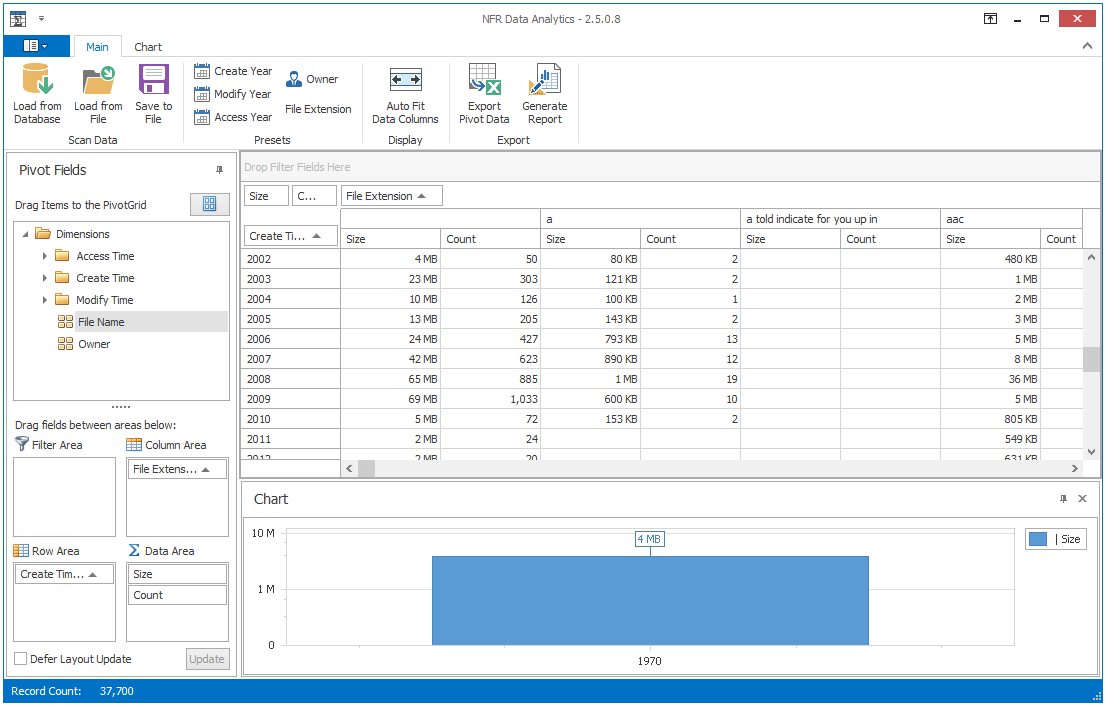Enable the Defer Layout Update checkbox

coord(21,659)
